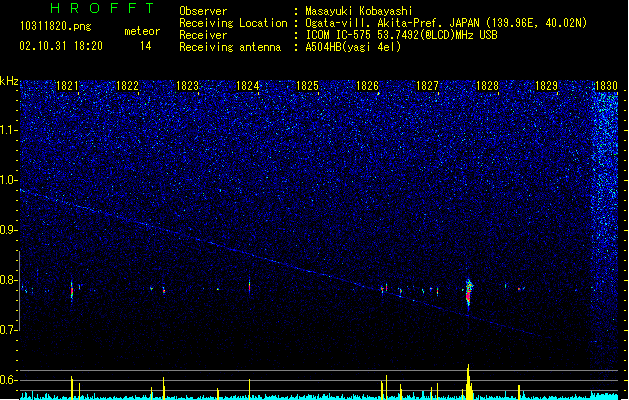This screenshot has width=629, height=400.
Task: Click the 'Observer' field label
Action: click(x=203, y=11)
